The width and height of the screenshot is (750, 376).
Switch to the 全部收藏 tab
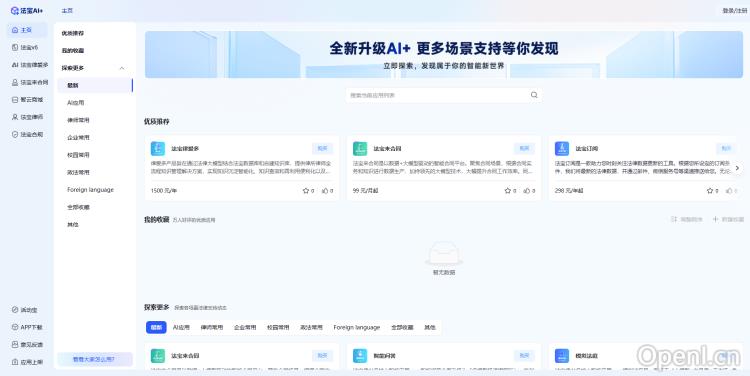click(402, 327)
